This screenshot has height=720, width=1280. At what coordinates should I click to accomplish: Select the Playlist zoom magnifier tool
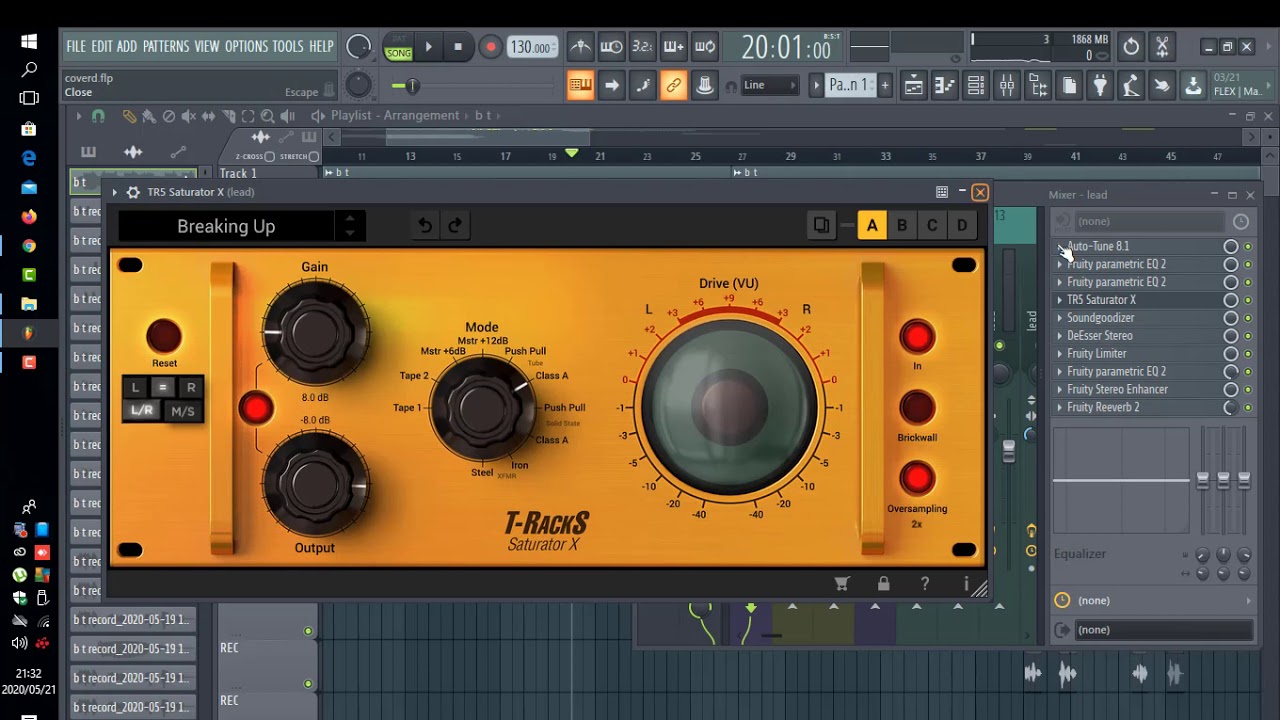click(267, 116)
